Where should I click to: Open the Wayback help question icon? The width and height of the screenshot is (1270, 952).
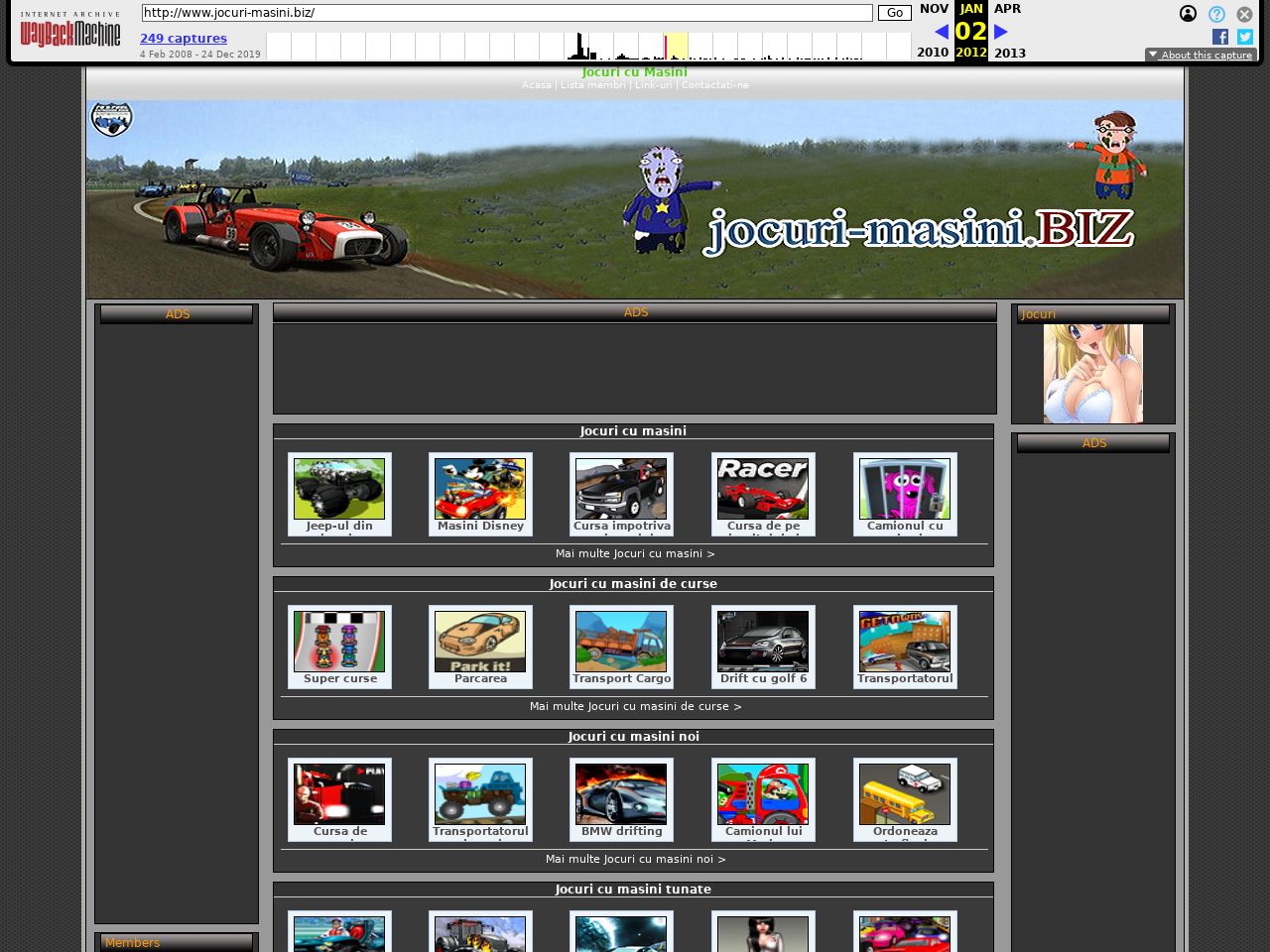click(1216, 14)
